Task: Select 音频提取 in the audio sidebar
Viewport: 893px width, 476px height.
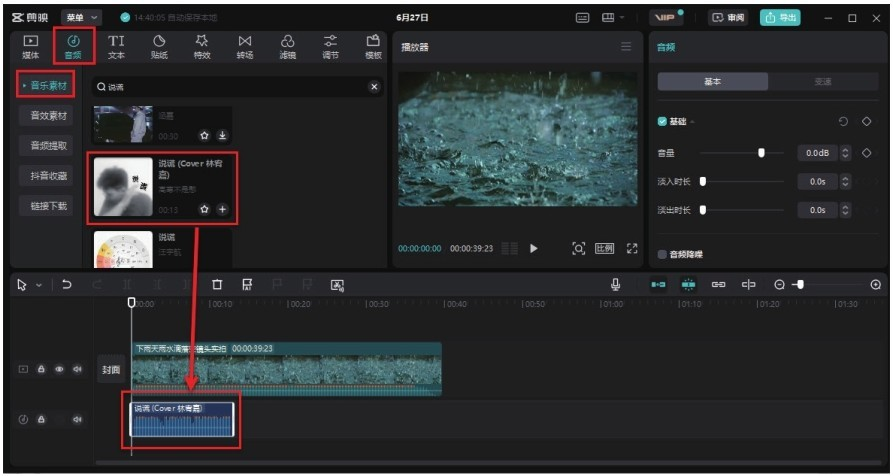Action: [x=48, y=146]
